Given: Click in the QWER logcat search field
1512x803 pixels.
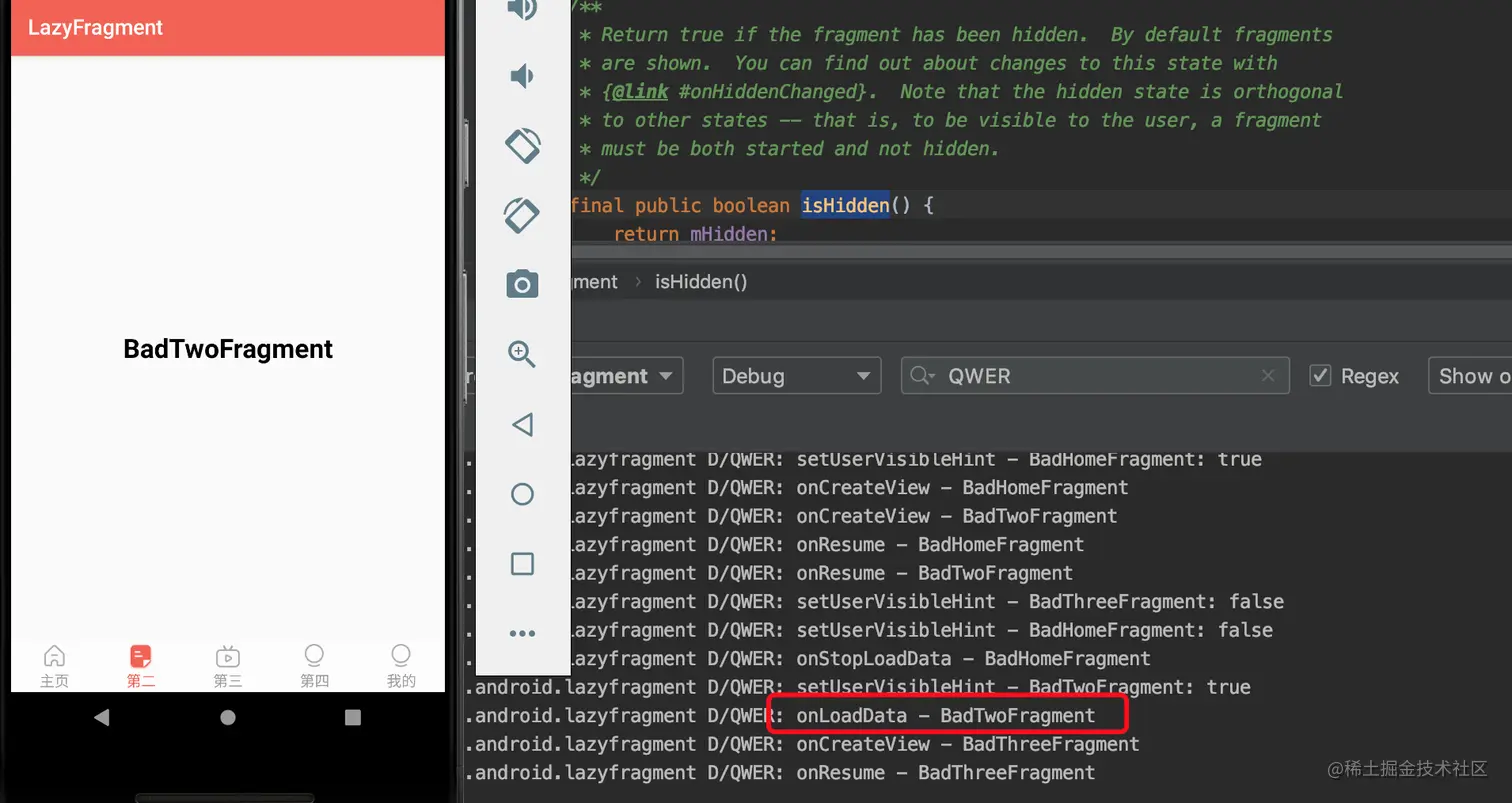Looking at the screenshot, I should click(1095, 376).
